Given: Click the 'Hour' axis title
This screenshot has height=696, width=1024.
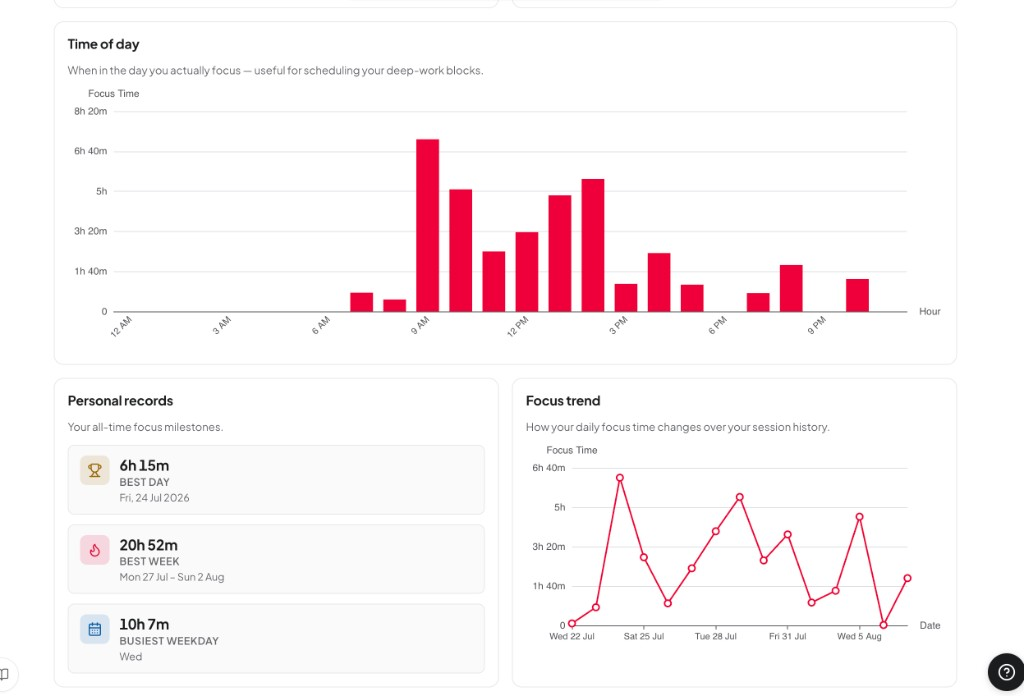Looking at the screenshot, I should click(x=929, y=311).
